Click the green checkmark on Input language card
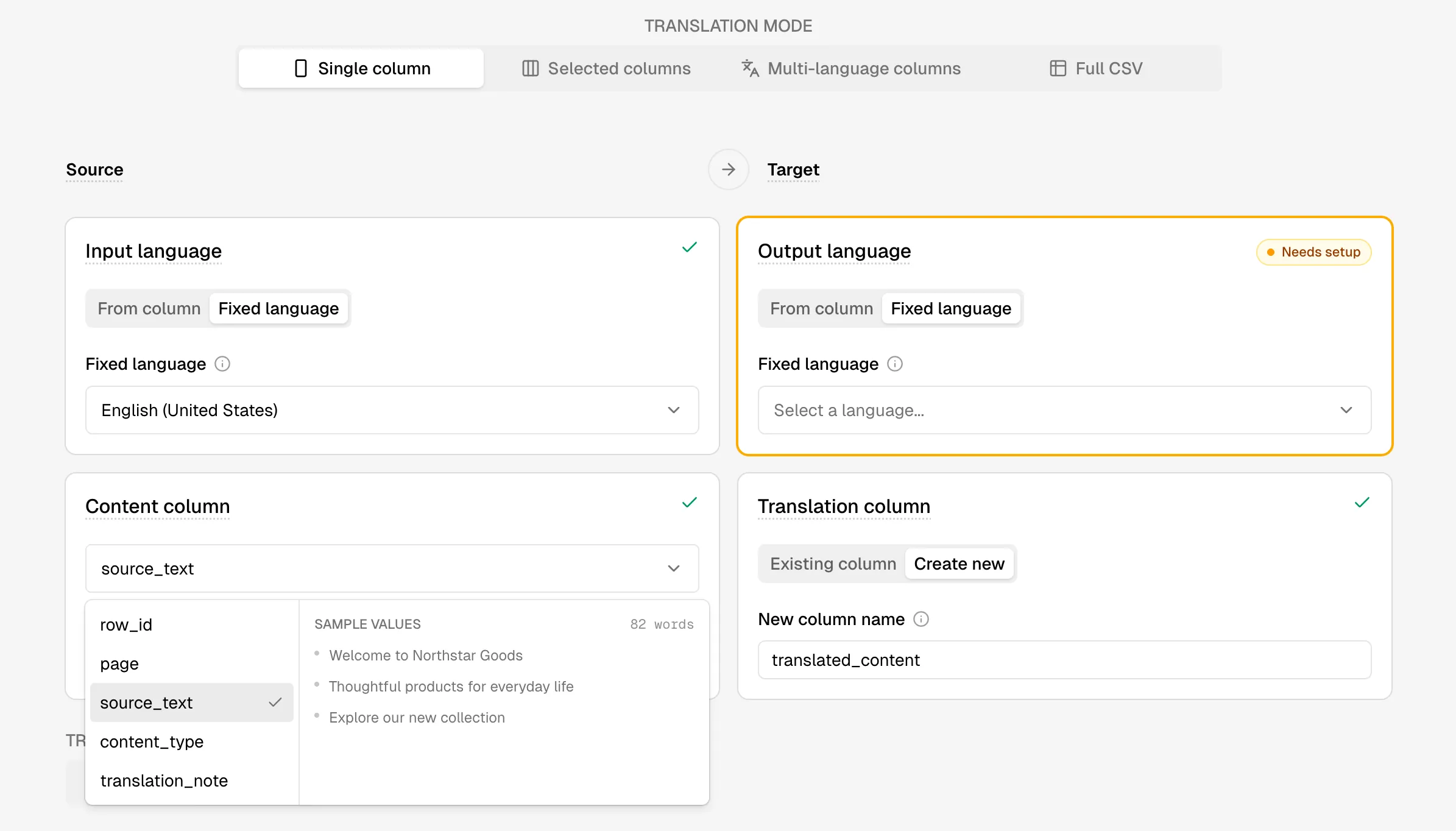 pos(690,247)
